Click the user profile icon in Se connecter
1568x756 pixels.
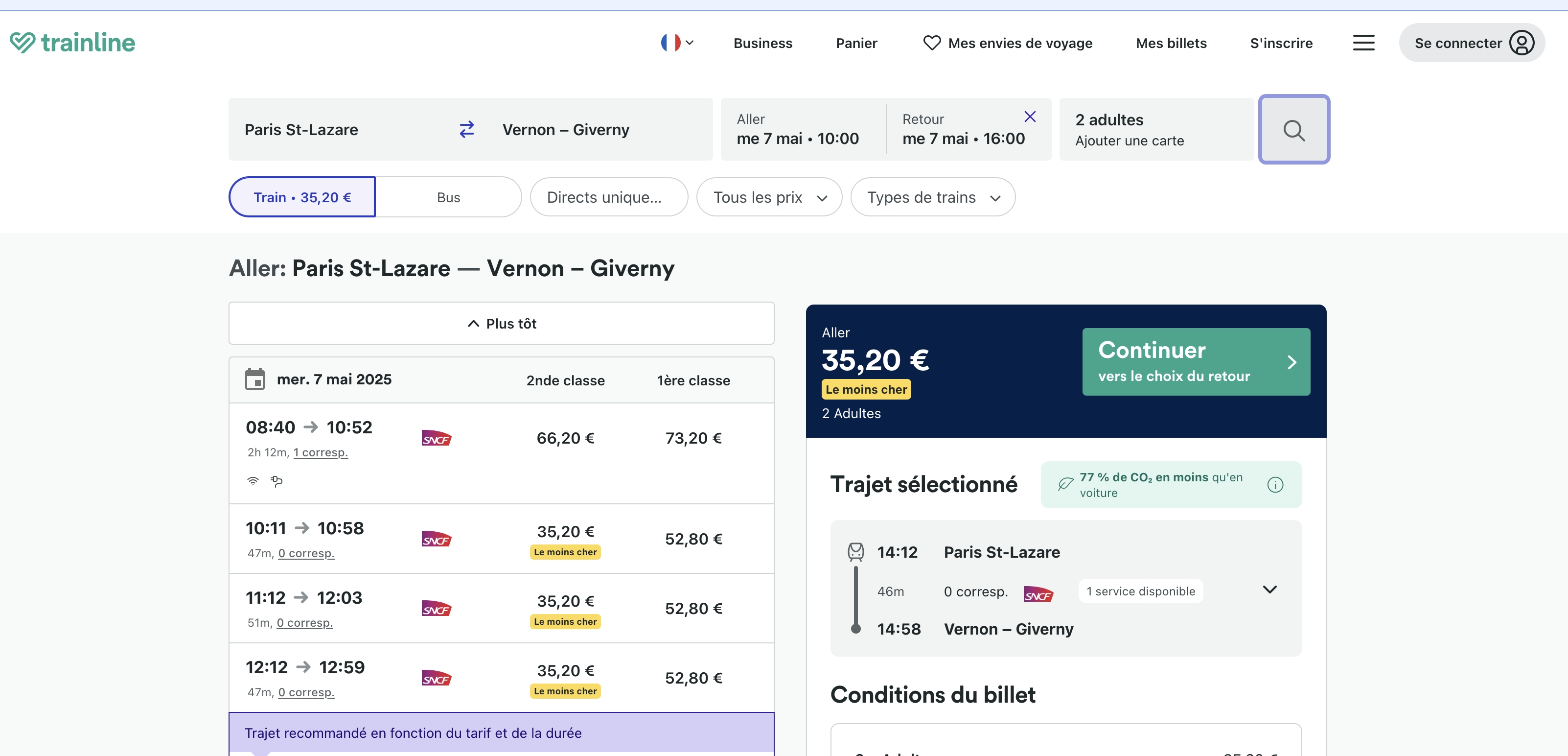coord(1522,43)
